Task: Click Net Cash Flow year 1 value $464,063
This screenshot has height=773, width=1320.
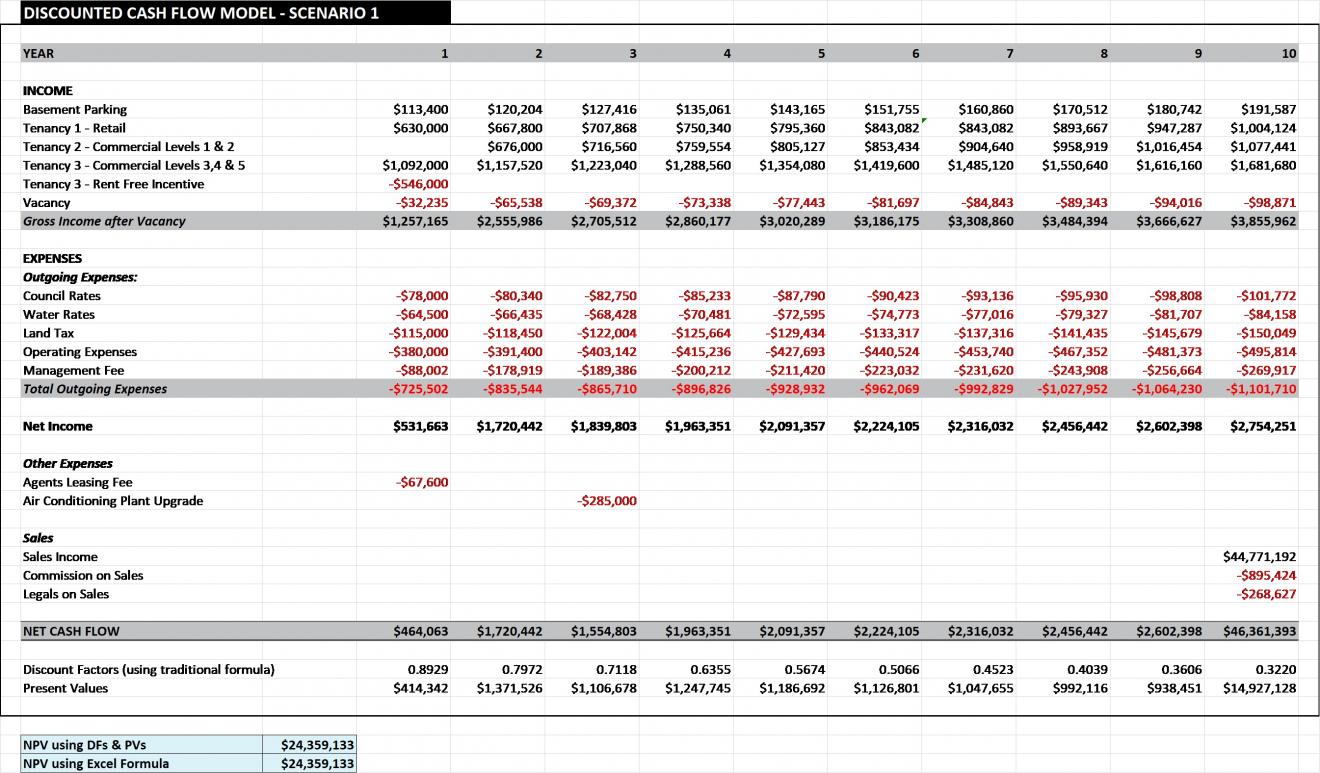Action: [x=421, y=631]
